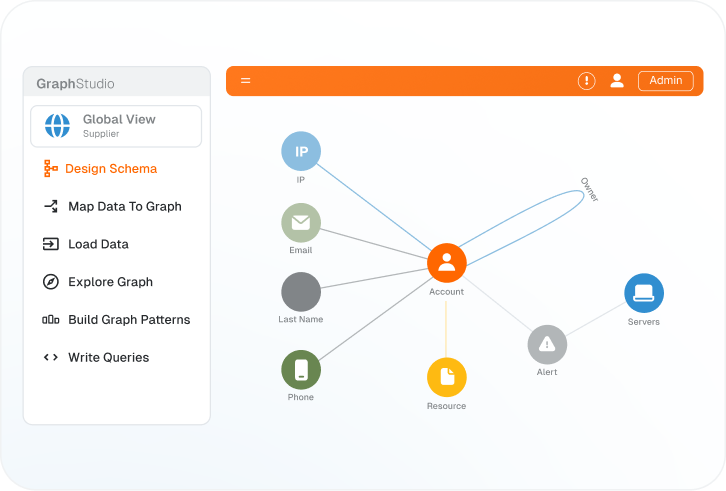Click the Design Schema tree icon

(x=50, y=169)
